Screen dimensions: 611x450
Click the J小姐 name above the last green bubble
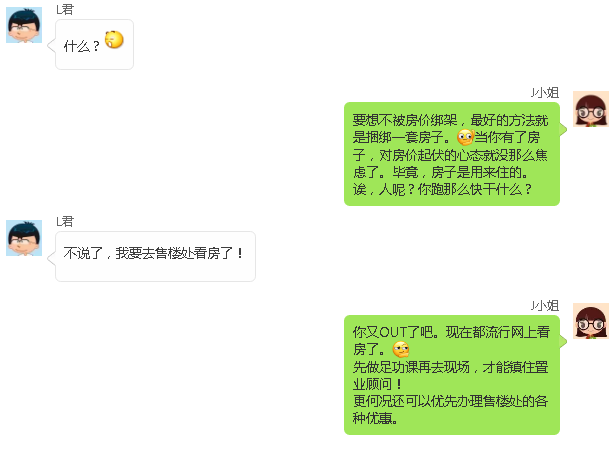coord(545,305)
